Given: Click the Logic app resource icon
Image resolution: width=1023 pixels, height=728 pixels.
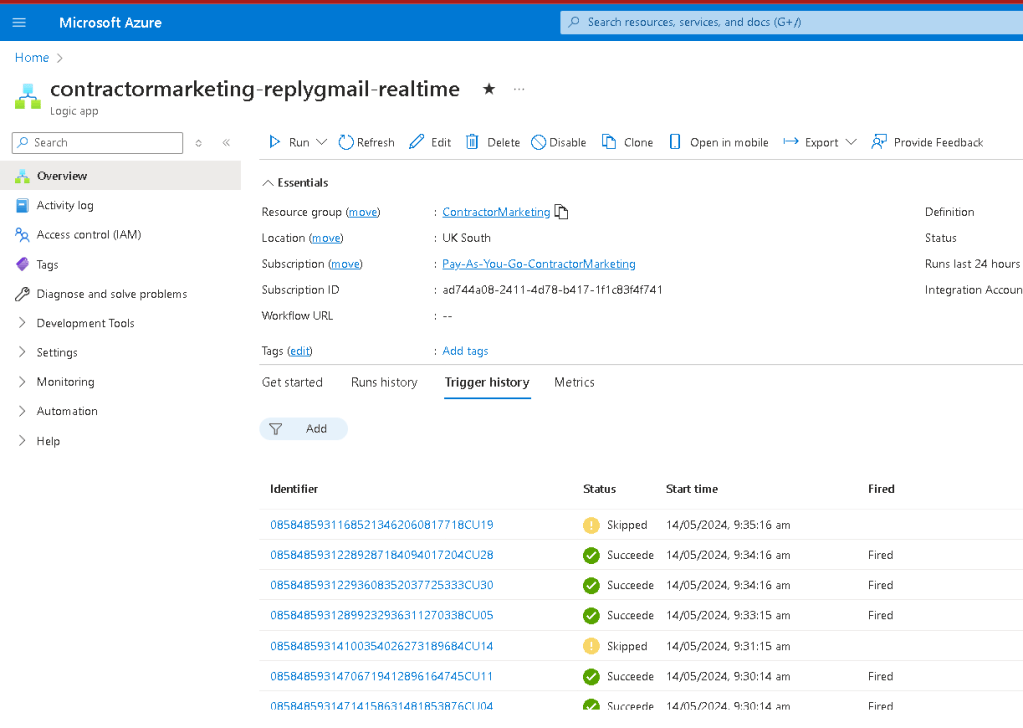Looking at the screenshot, I should click(28, 97).
